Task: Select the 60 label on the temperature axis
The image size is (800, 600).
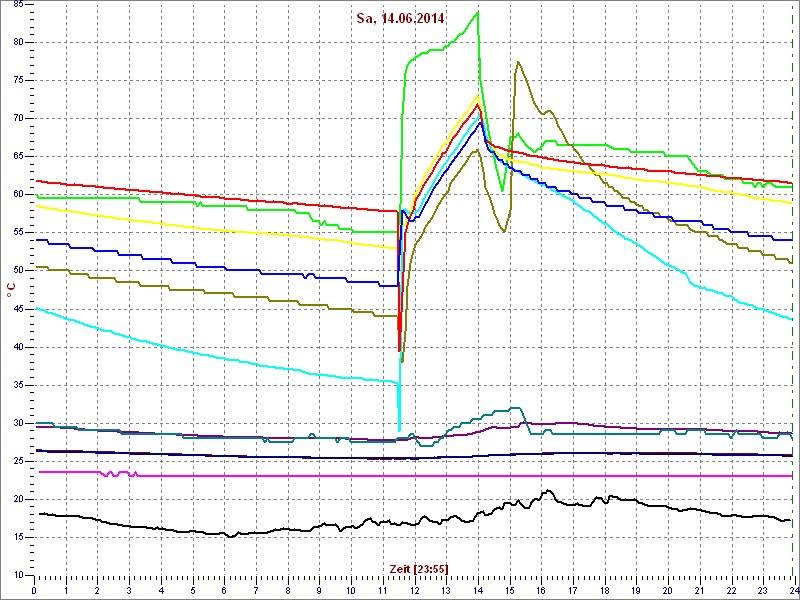Action: [19, 194]
